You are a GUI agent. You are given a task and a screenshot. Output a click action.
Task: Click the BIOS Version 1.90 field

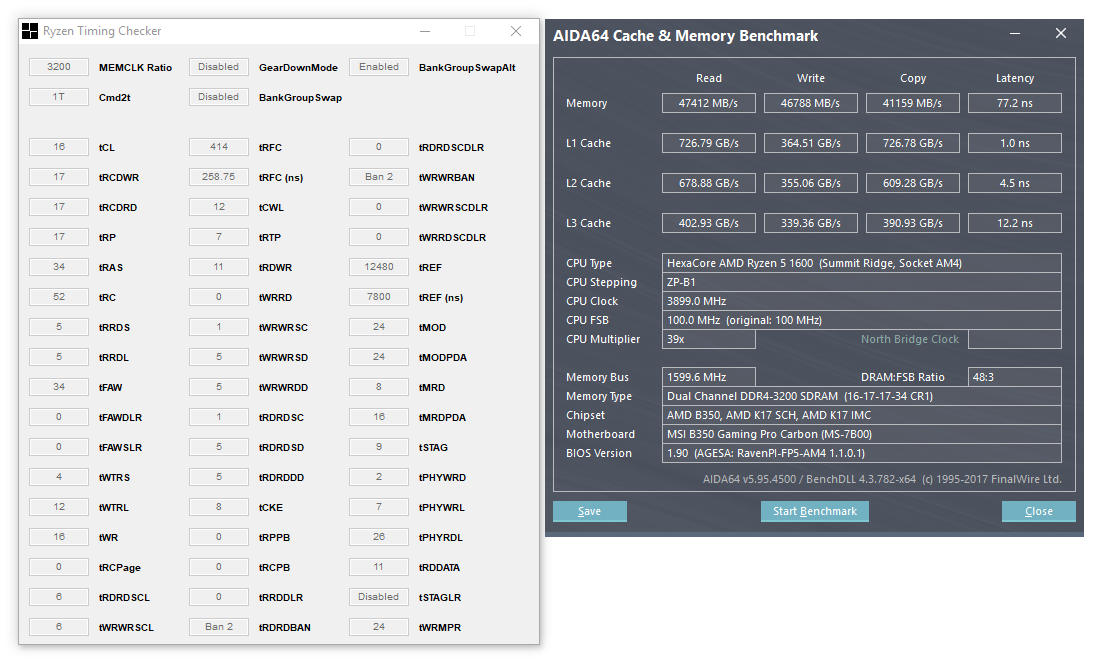pos(862,453)
